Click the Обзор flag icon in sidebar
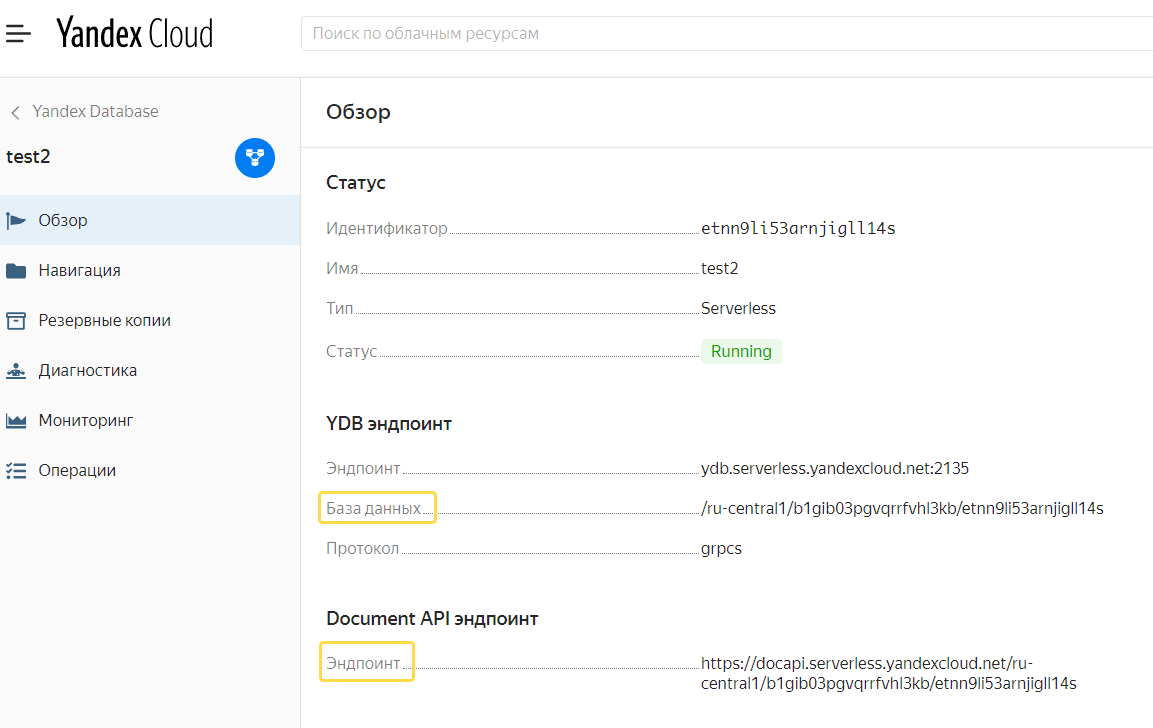1153x728 pixels. pos(16,221)
